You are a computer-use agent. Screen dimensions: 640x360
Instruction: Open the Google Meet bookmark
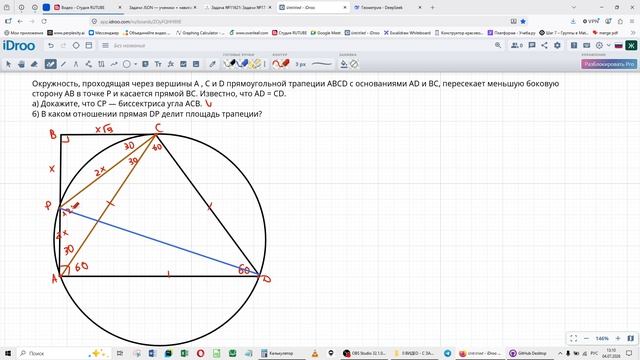tap(325, 33)
